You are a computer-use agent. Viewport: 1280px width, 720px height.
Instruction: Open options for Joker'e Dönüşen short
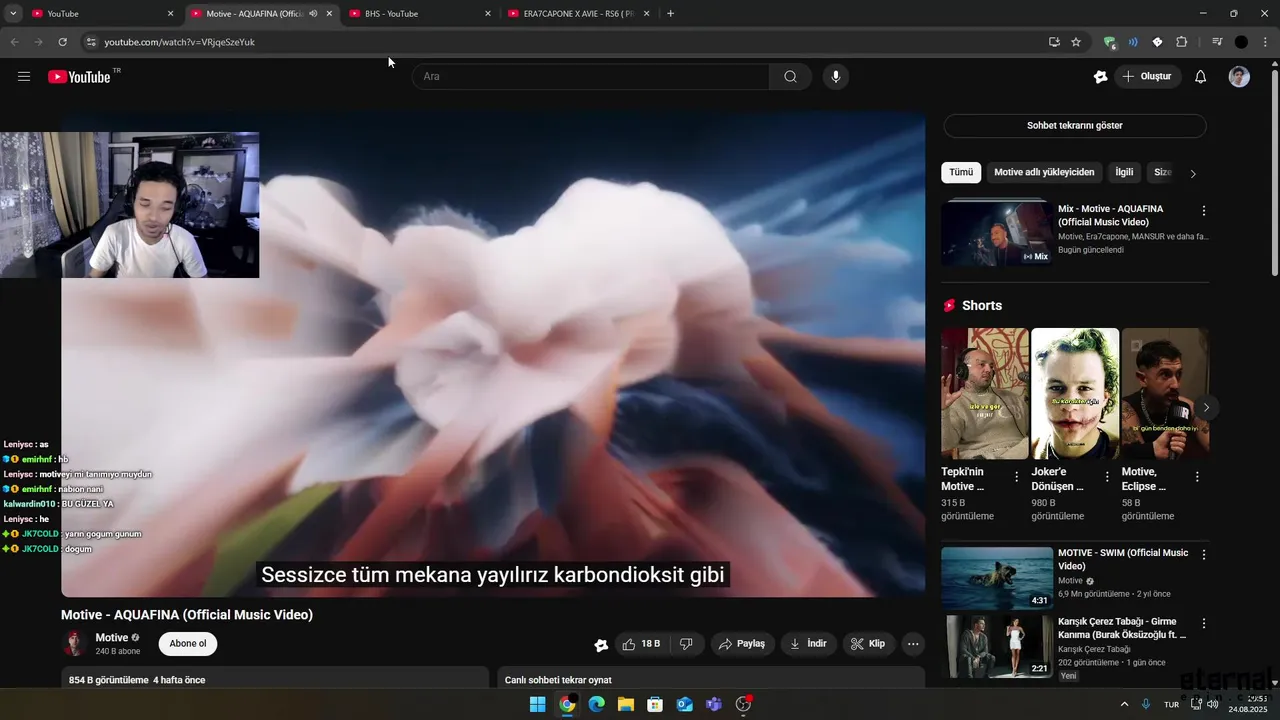pos(1107,477)
